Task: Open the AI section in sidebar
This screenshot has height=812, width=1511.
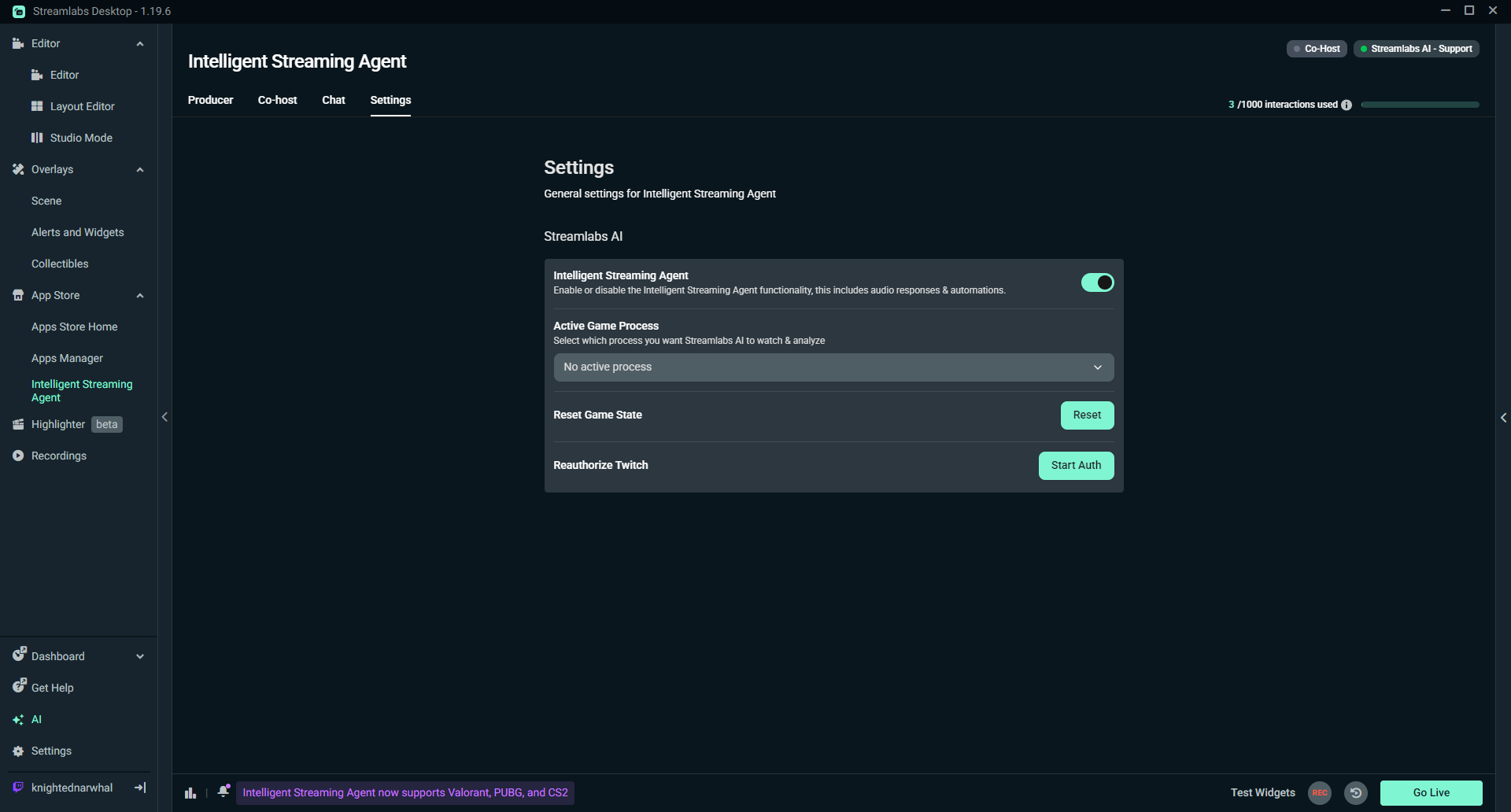Action: click(36, 718)
